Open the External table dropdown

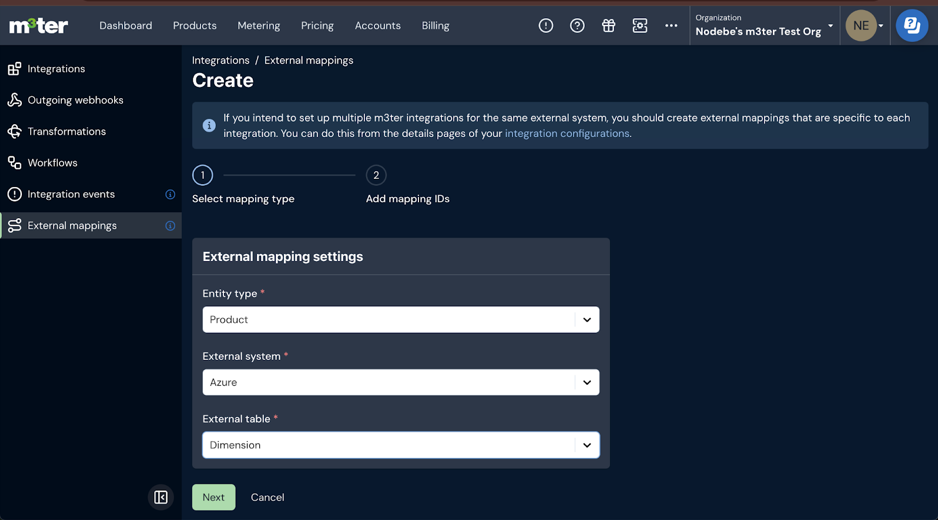[401, 445]
